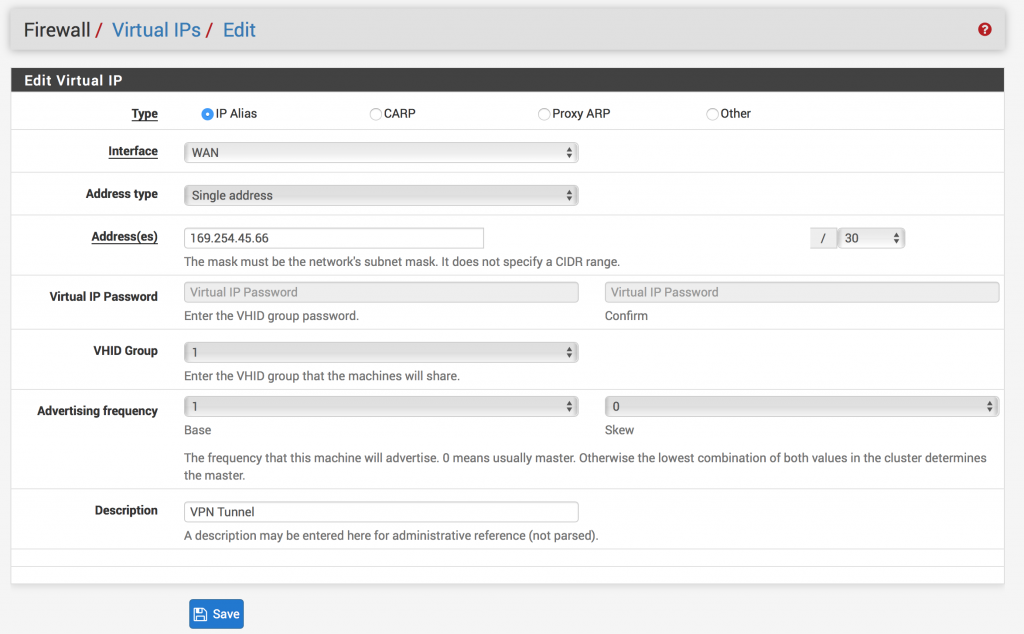The height and width of the screenshot is (634, 1024).
Task: Click the floppy disk icon on Save
Action: 201,614
